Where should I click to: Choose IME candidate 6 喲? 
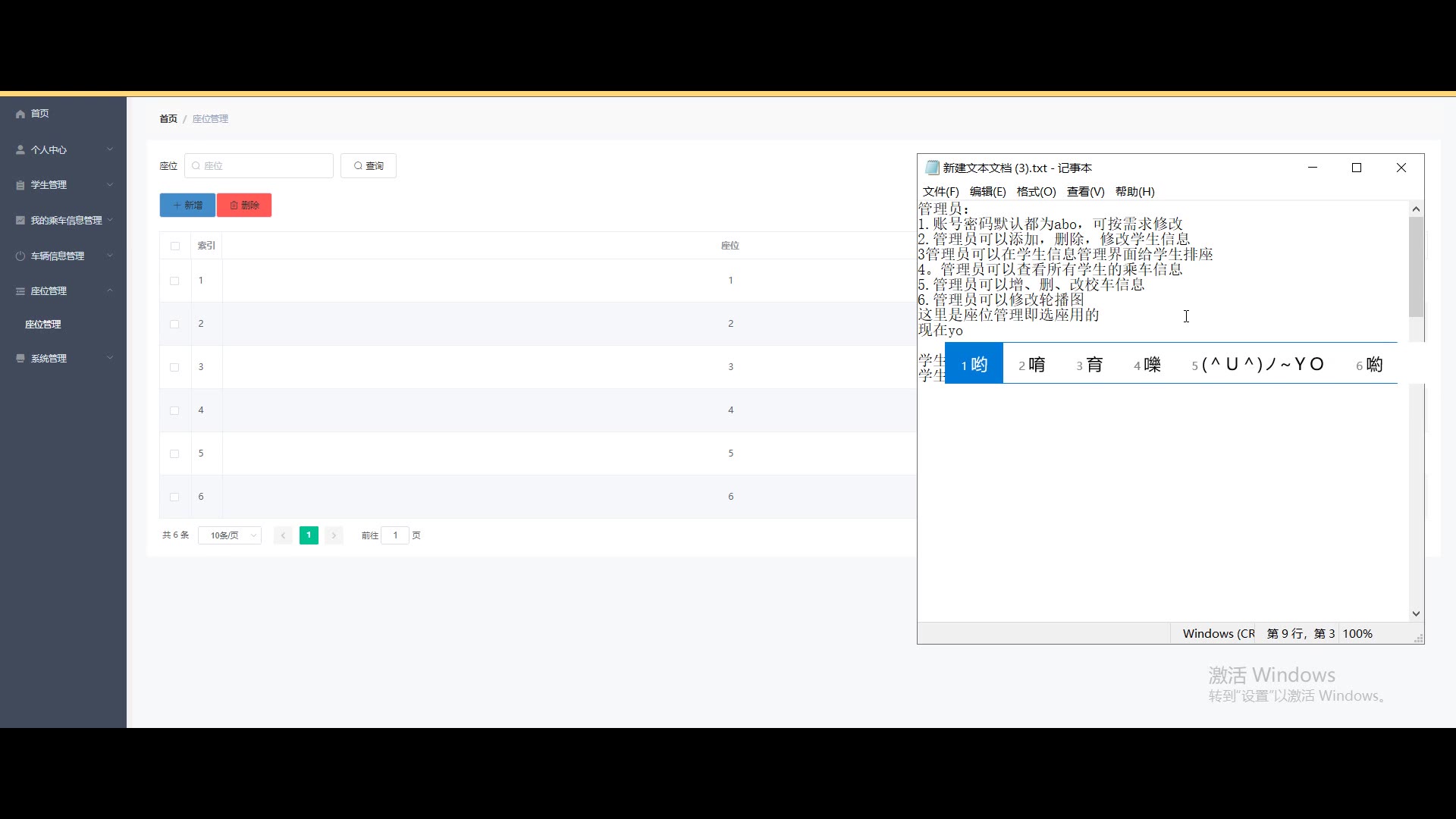tap(1370, 365)
